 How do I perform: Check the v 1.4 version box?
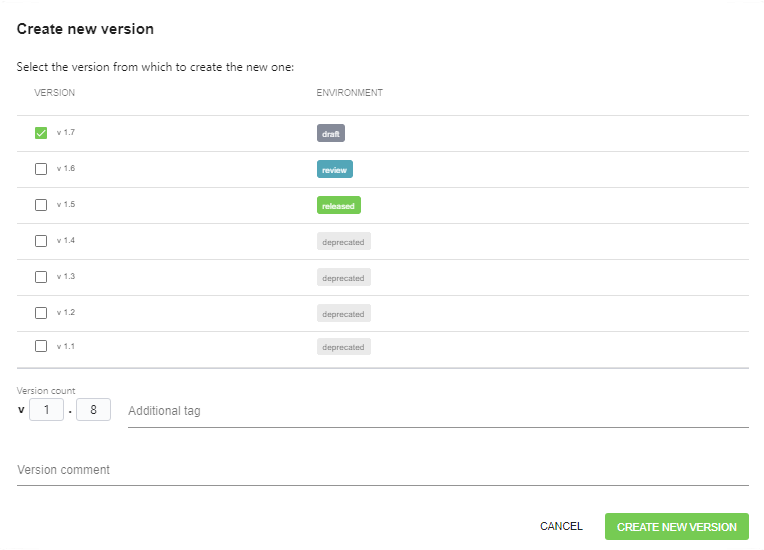[x=41, y=241]
